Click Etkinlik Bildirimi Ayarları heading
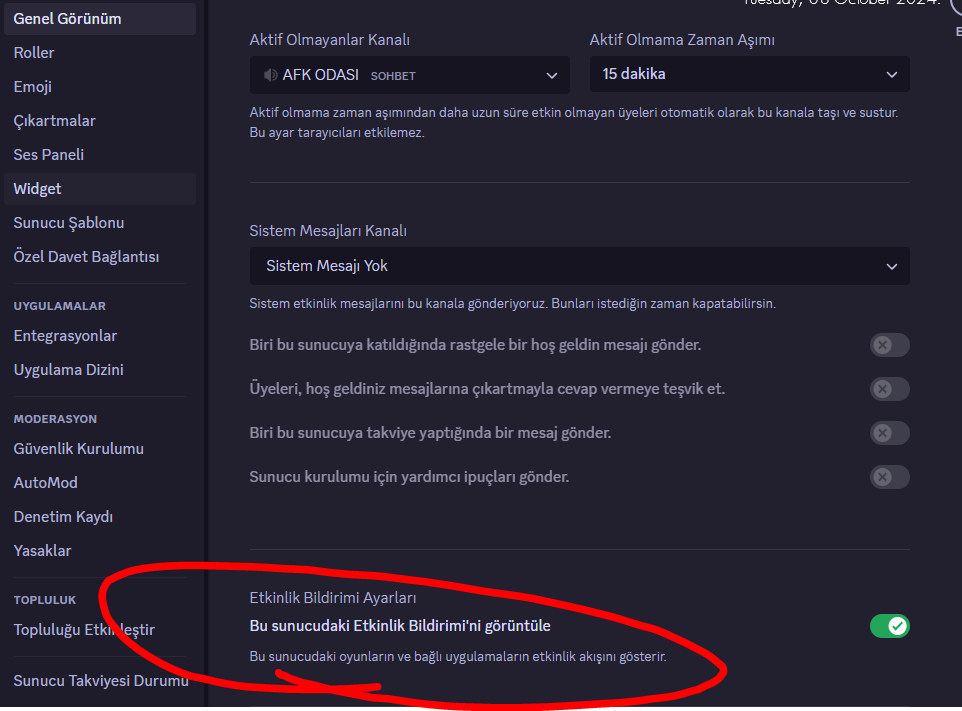The height and width of the screenshot is (711, 962). [x=333, y=598]
